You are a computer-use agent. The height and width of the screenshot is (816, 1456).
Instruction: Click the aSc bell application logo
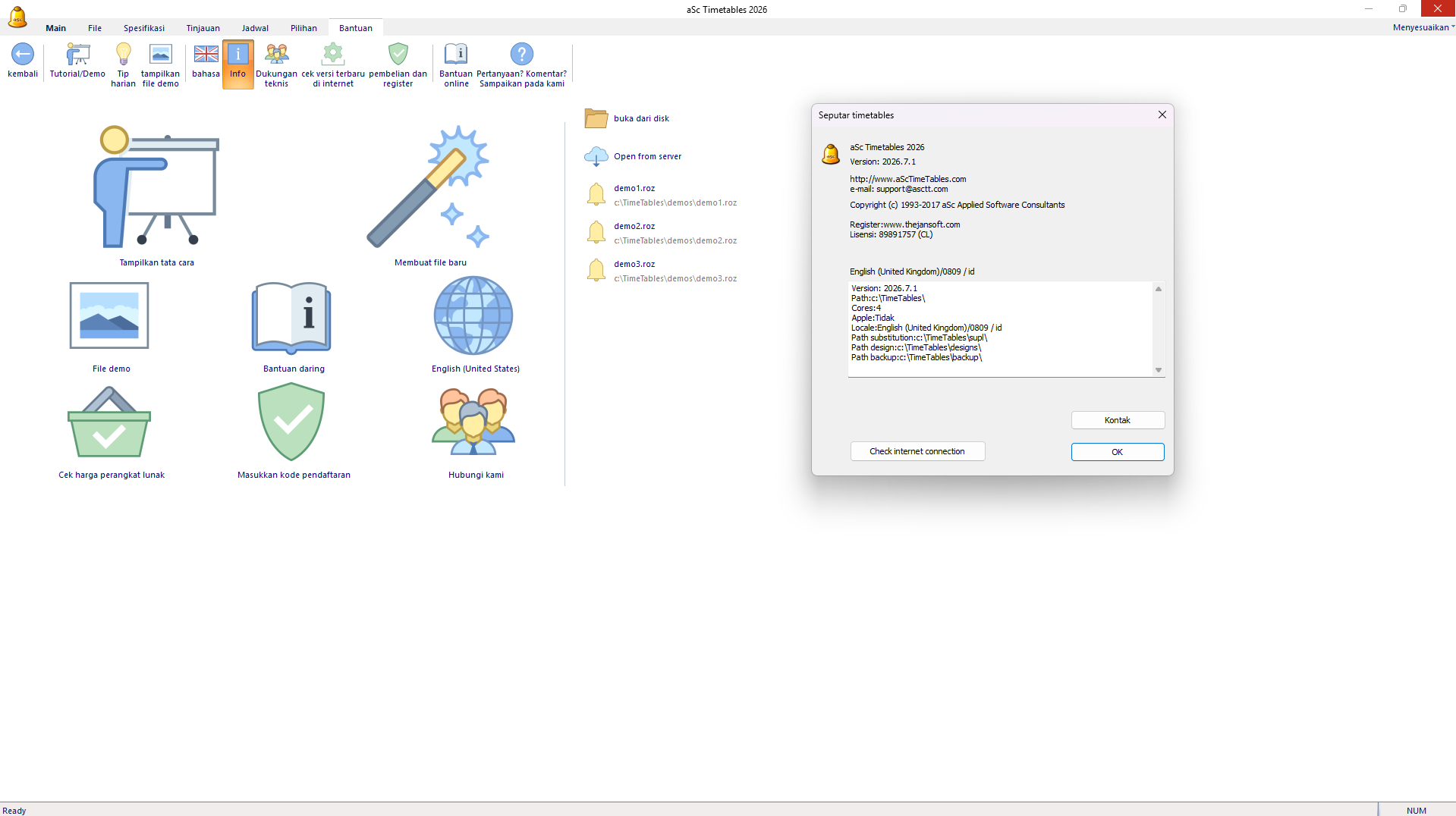[x=17, y=16]
